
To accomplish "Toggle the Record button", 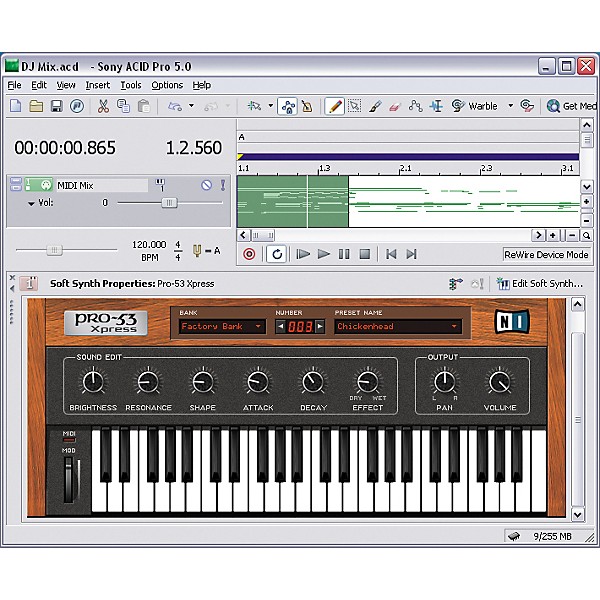I will coord(249,254).
